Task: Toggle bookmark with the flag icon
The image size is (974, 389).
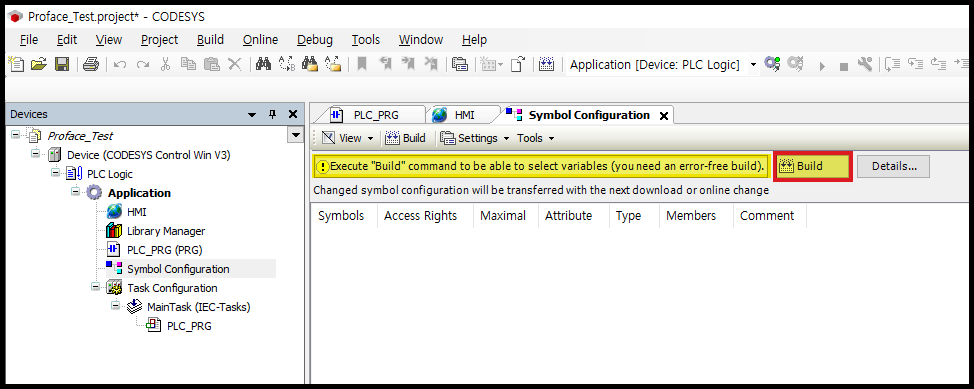Action: click(362, 64)
